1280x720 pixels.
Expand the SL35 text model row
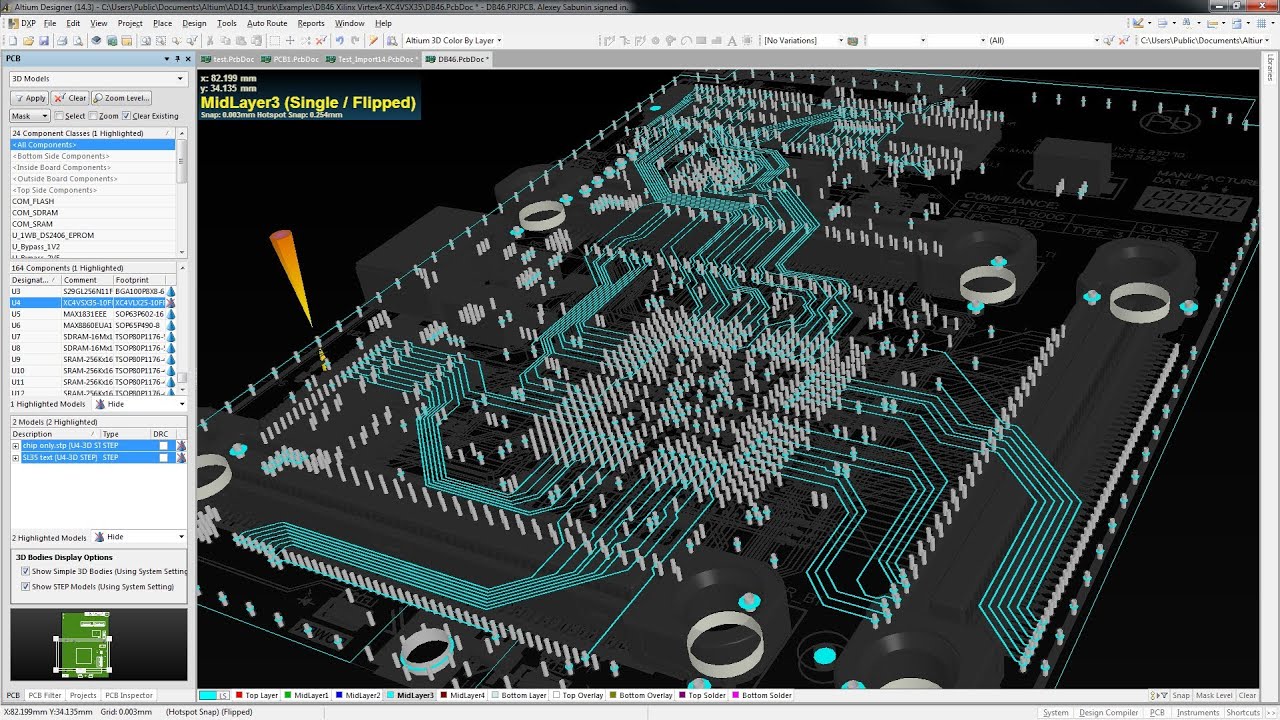[x=15, y=457]
